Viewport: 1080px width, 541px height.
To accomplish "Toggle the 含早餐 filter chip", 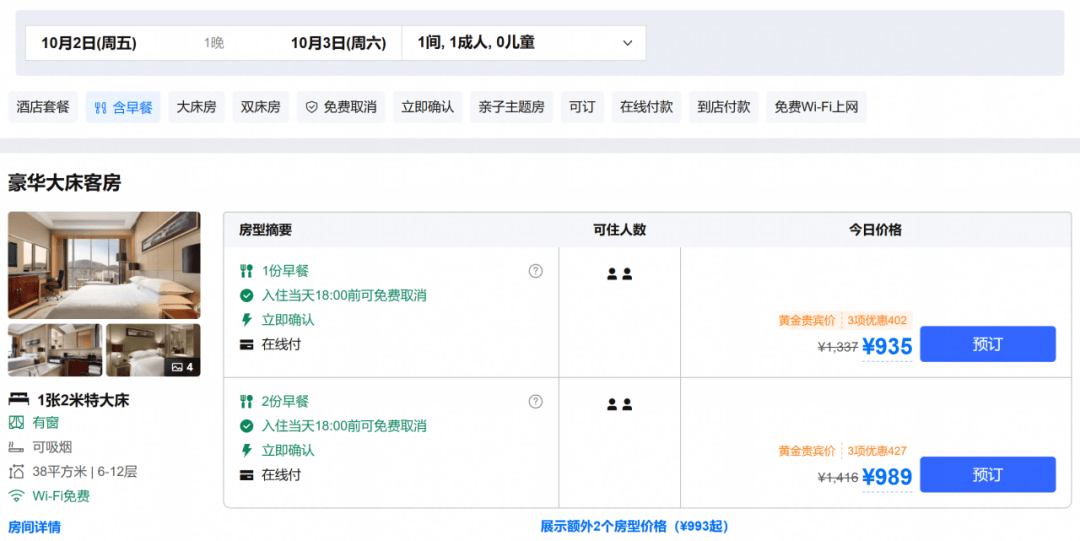I will pyautogui.click(x=123, y=107).
